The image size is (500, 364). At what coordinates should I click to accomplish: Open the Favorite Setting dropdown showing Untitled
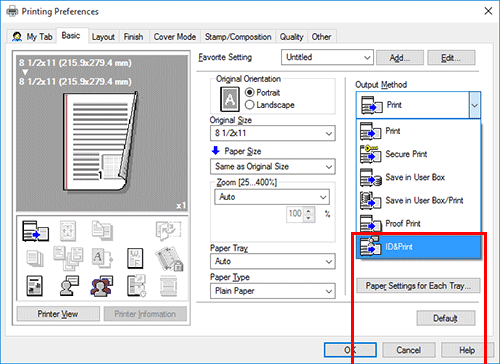coord(327,57)
